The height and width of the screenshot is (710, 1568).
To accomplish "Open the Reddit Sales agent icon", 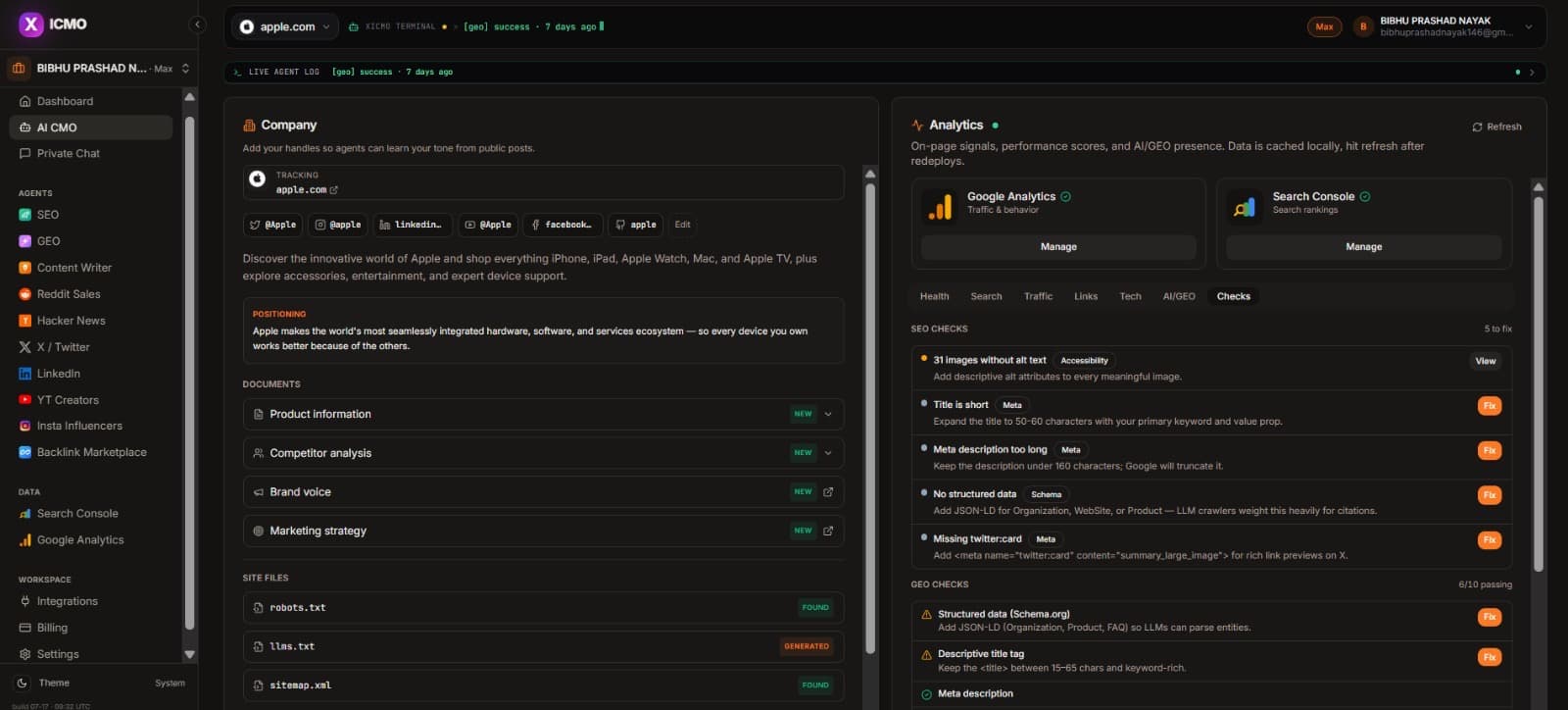I will 25,294.
